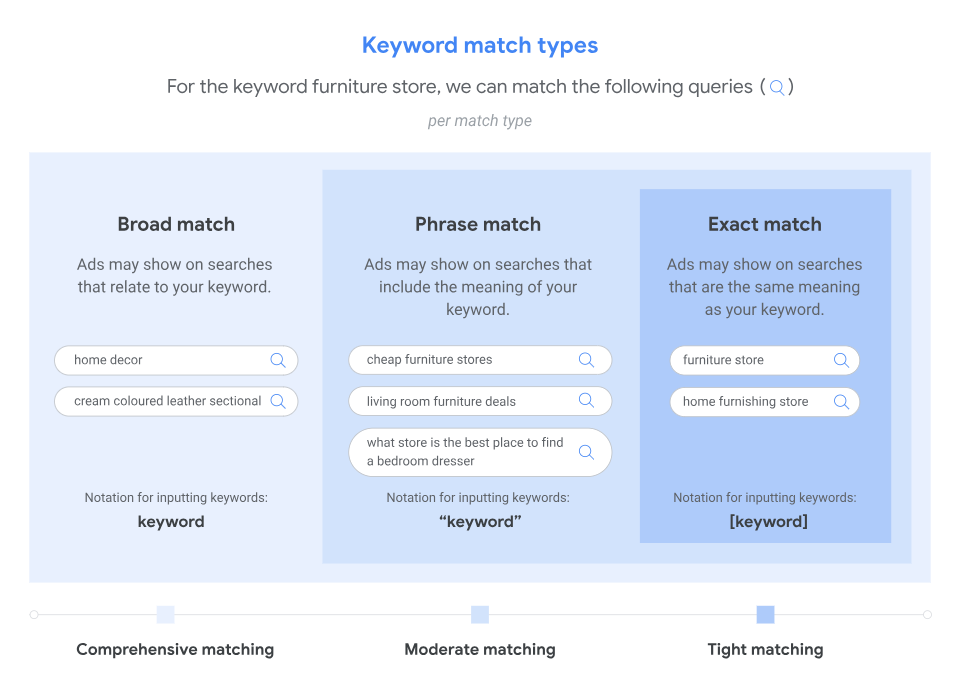Click the magnifier icon in the subtitle
This screenshot has height=682, width=969.
[776, 88]
